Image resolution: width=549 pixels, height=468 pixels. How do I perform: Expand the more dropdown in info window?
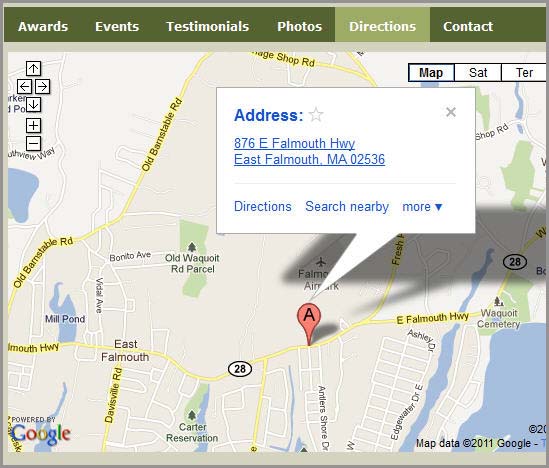(x=422, y=207)
